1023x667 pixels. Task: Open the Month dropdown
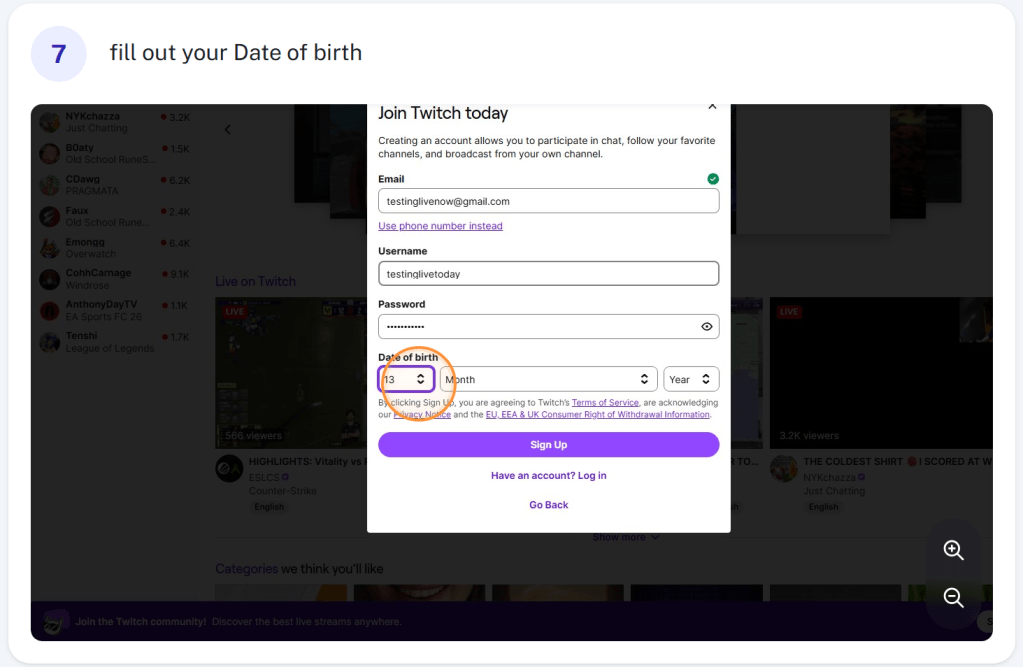coord(549,379)
